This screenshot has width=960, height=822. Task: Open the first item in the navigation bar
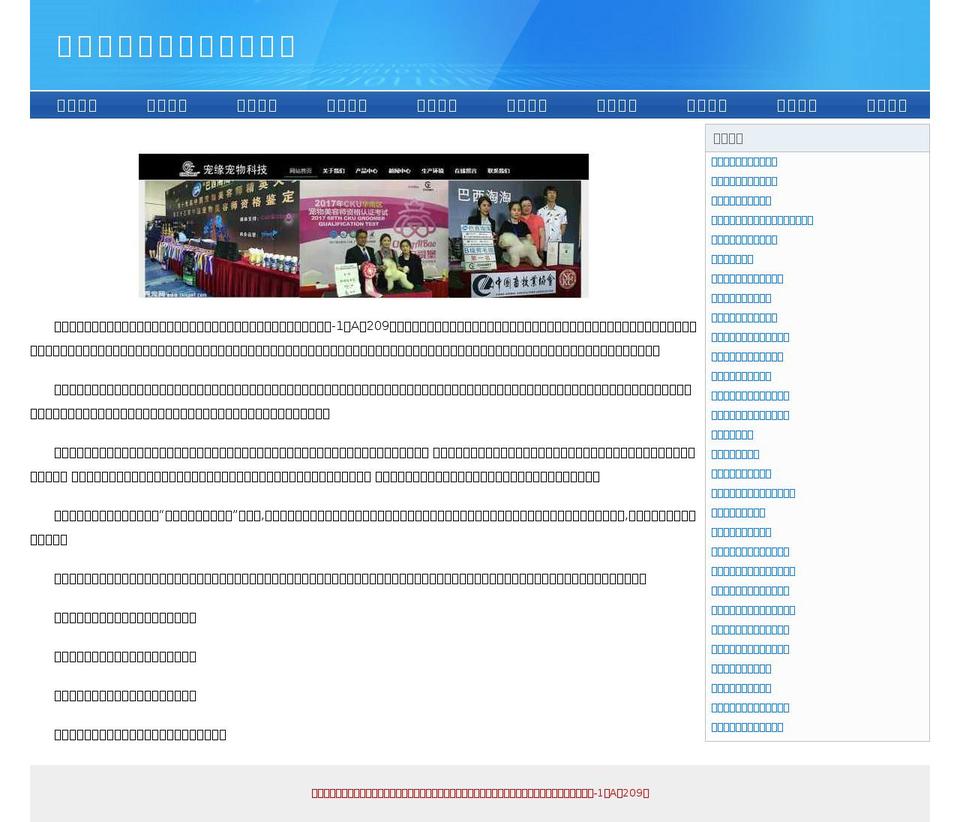coord(77,105)
